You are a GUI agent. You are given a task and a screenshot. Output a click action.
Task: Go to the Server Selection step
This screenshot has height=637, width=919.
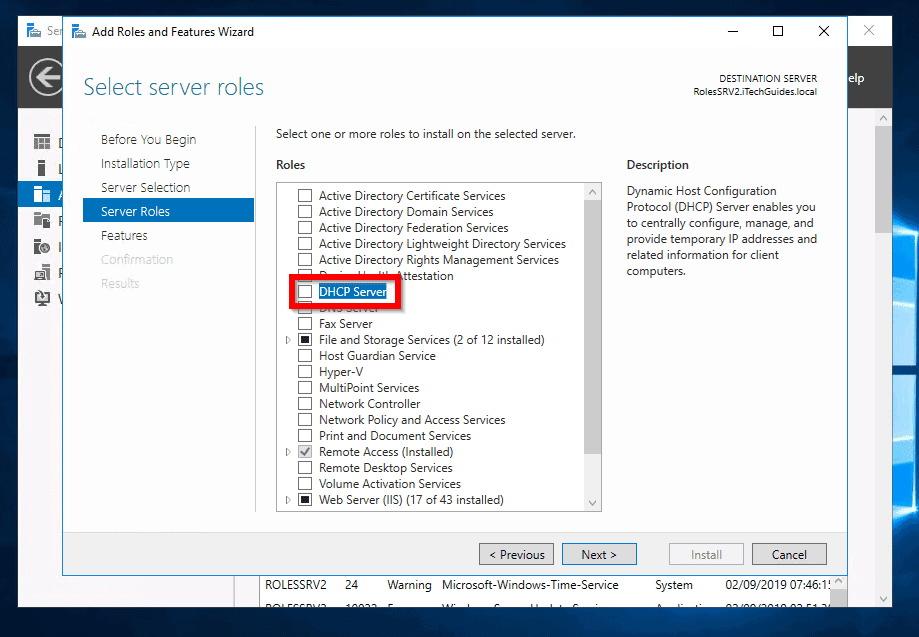(146, 187)
